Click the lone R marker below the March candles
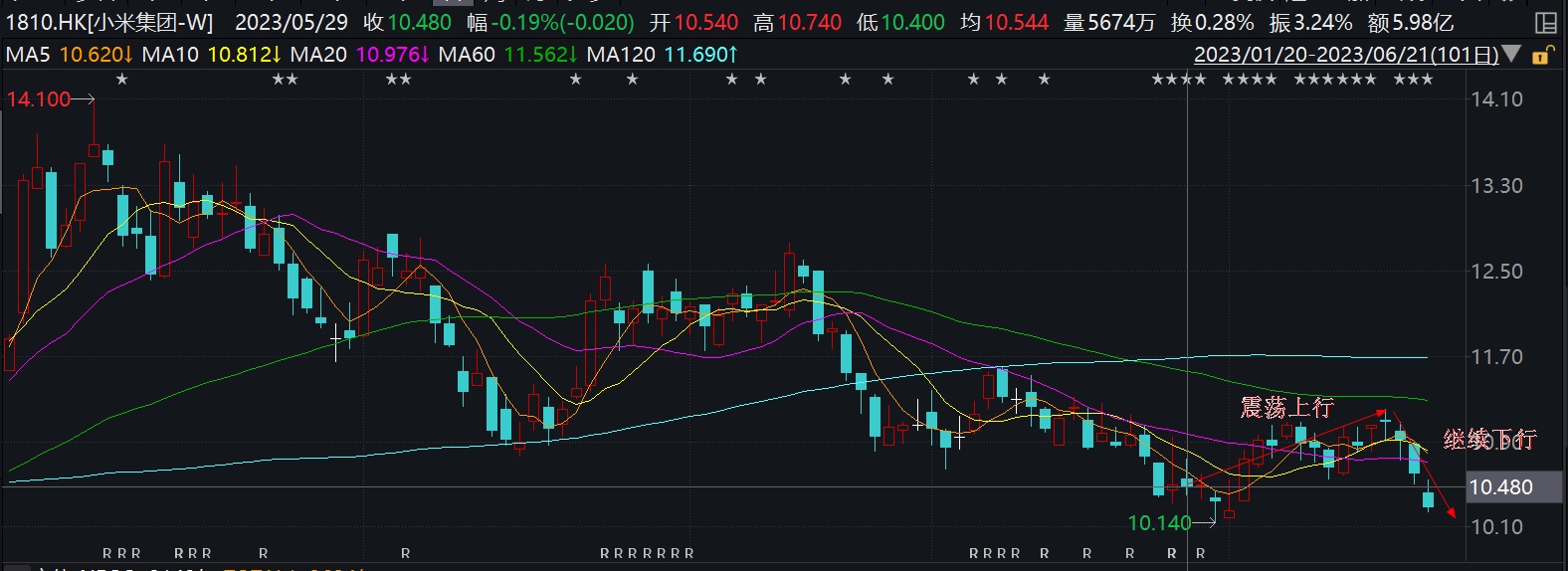This screenshot has width=1568, height=571. [x=406, y=553]
